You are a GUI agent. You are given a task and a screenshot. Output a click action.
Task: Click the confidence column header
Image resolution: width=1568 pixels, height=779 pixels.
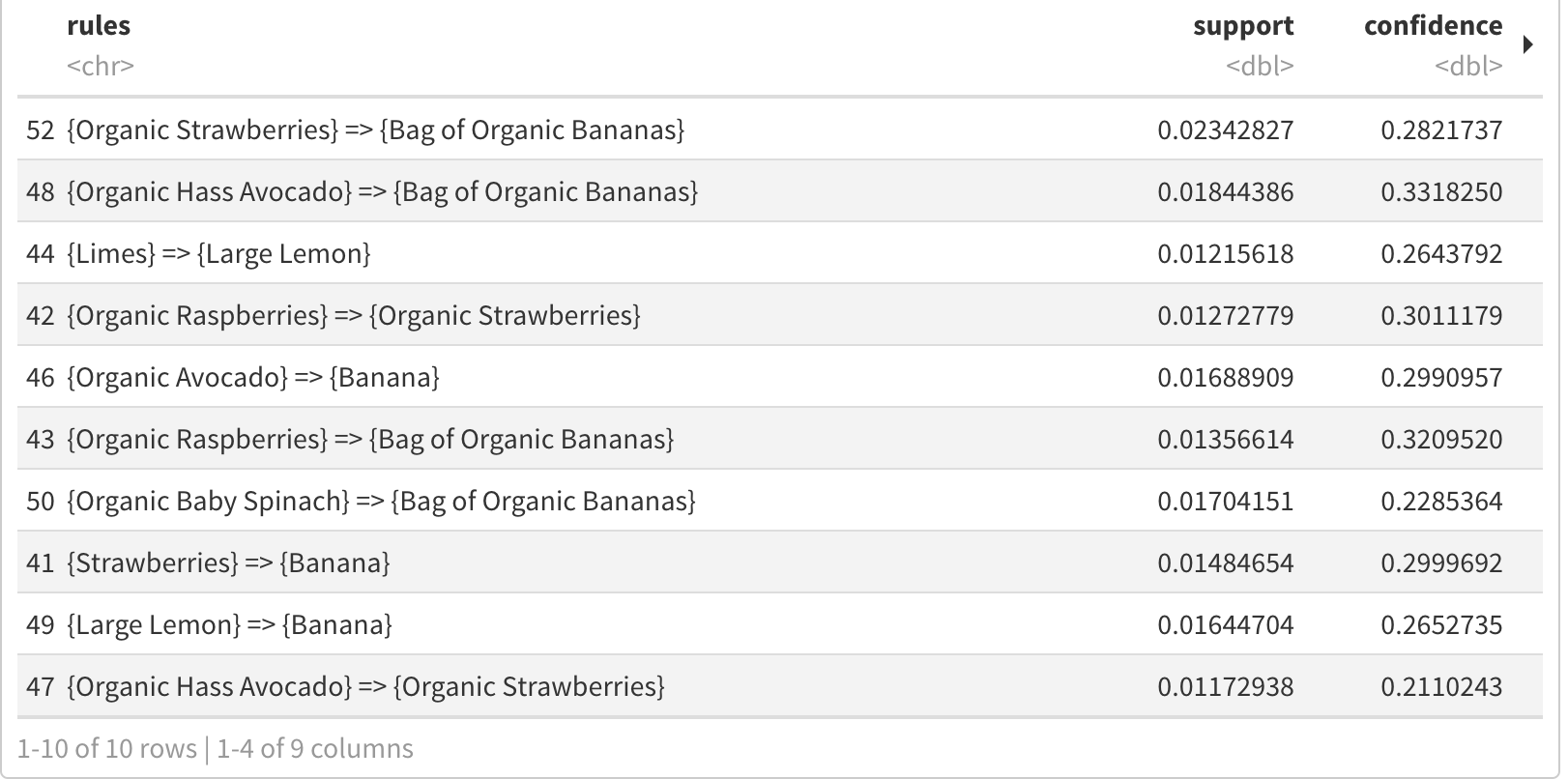click(x=1433, y=26)
